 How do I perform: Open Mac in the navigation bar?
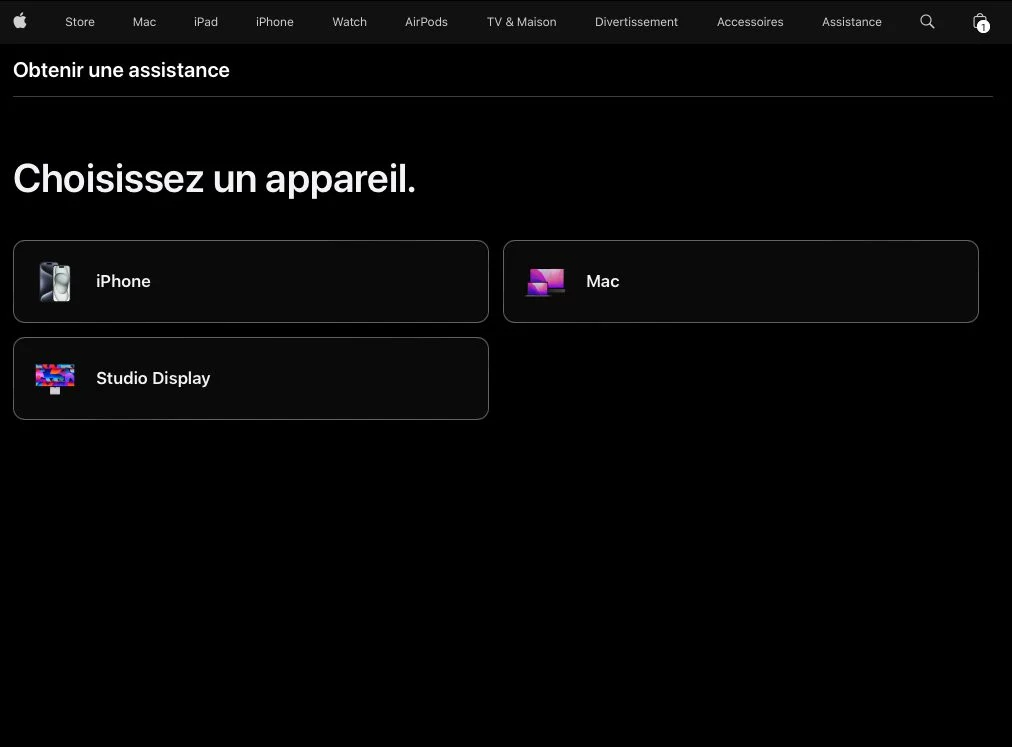click(145, 22)
